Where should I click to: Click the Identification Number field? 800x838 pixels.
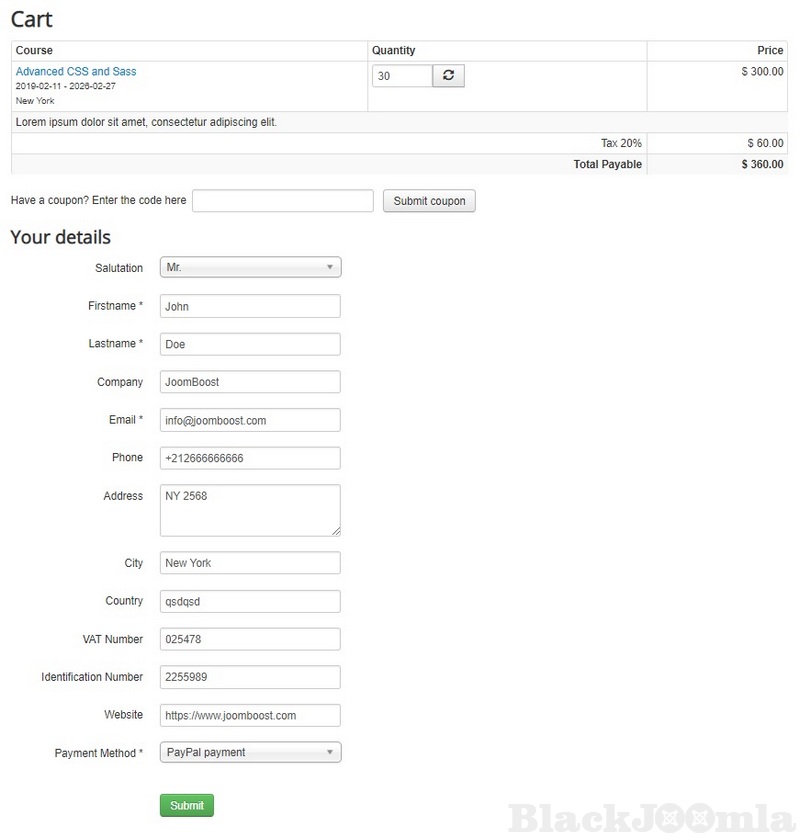pyautogui.click(x=250, y=677)
